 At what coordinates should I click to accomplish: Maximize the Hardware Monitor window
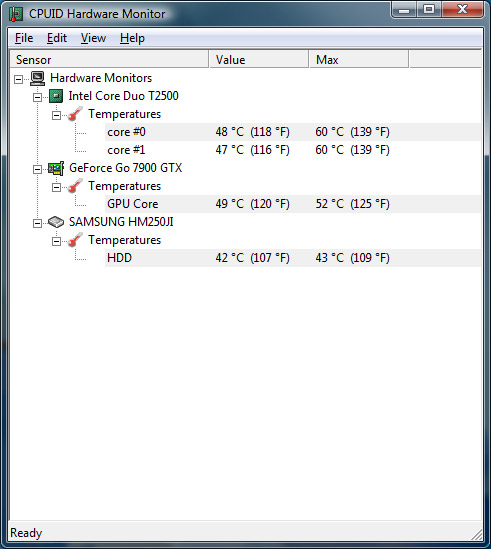(429, 9)
